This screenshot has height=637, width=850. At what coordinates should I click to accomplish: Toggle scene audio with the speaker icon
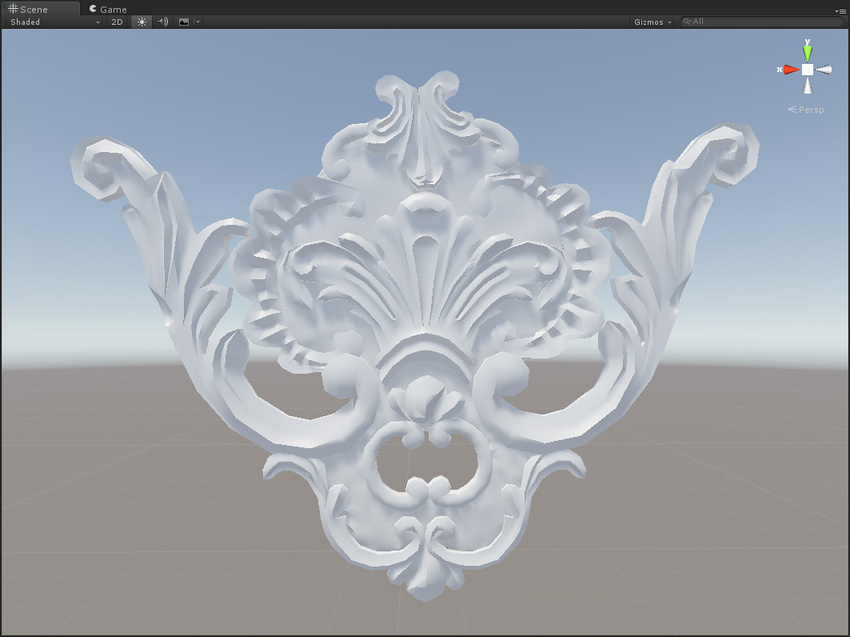163,21
